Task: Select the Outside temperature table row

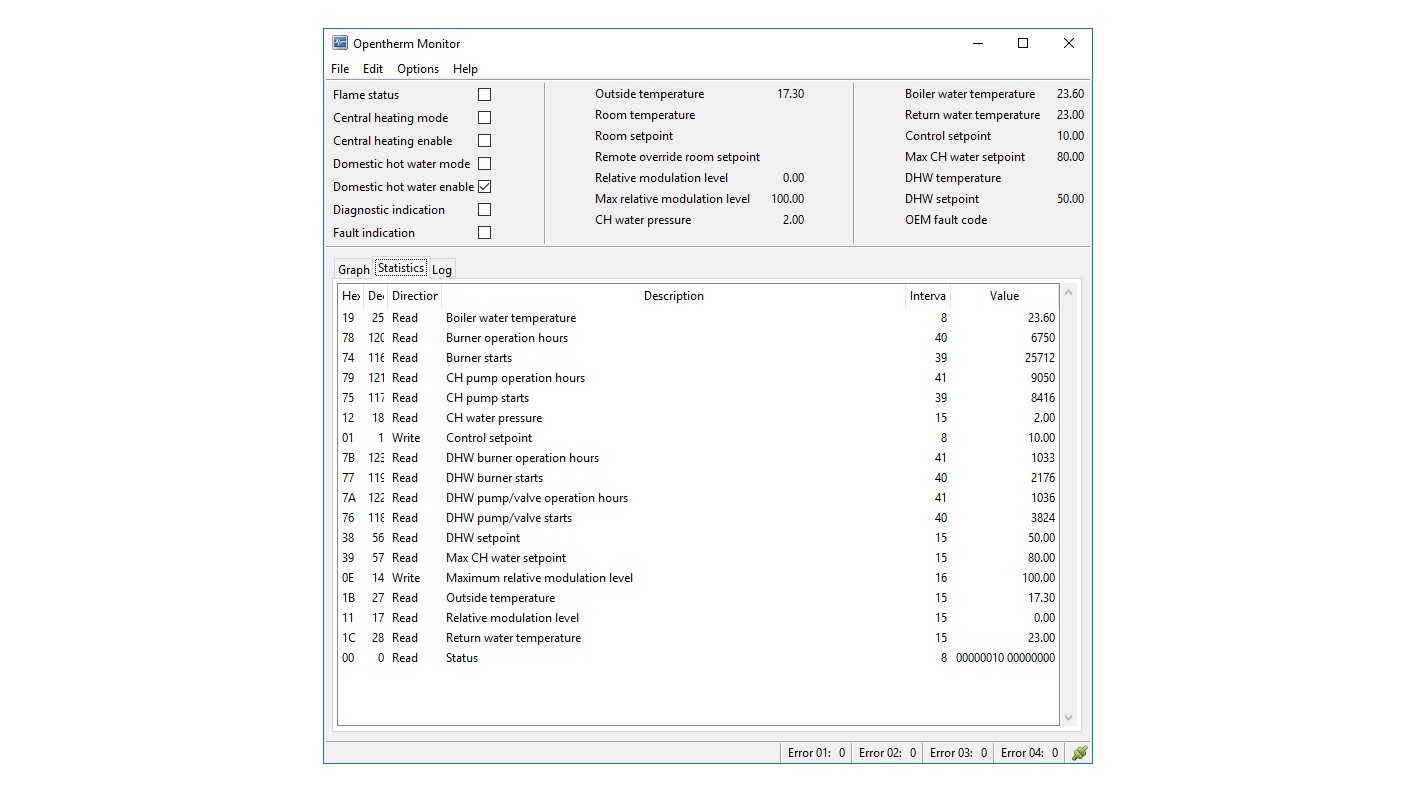Action: pos(698,598)
